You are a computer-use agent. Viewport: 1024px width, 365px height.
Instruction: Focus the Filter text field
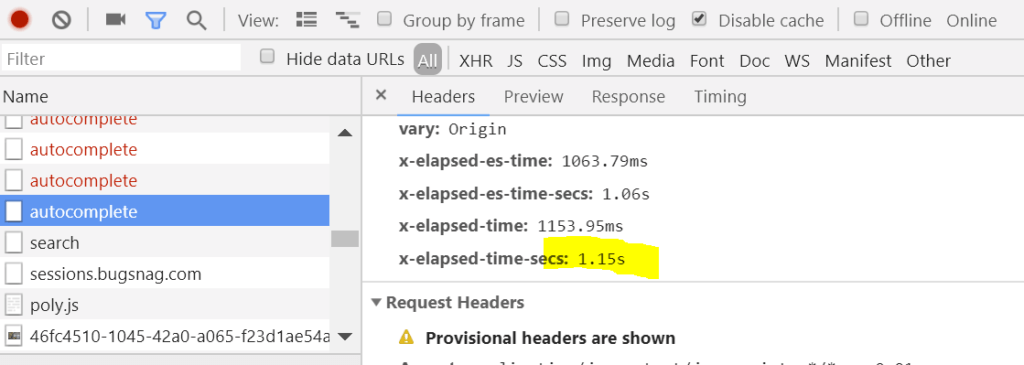[121, 58]
